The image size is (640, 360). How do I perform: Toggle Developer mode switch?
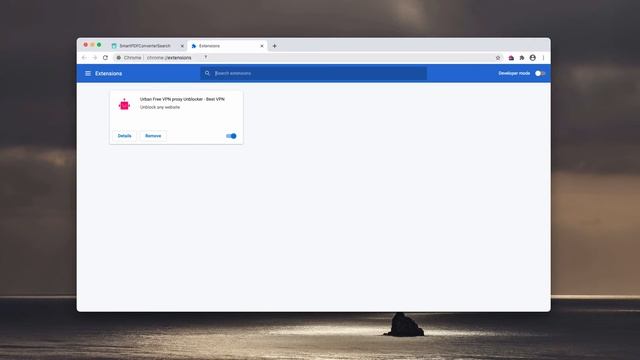pyautogui.click(x=540, y=73)
